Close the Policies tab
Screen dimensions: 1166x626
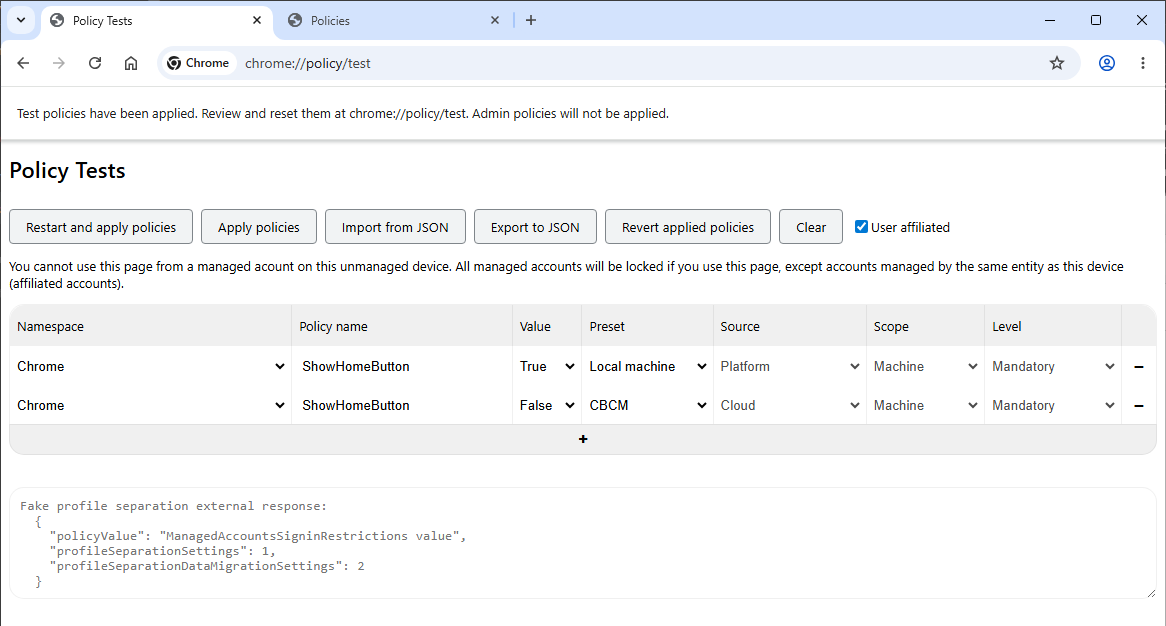(x=495, y=20)
